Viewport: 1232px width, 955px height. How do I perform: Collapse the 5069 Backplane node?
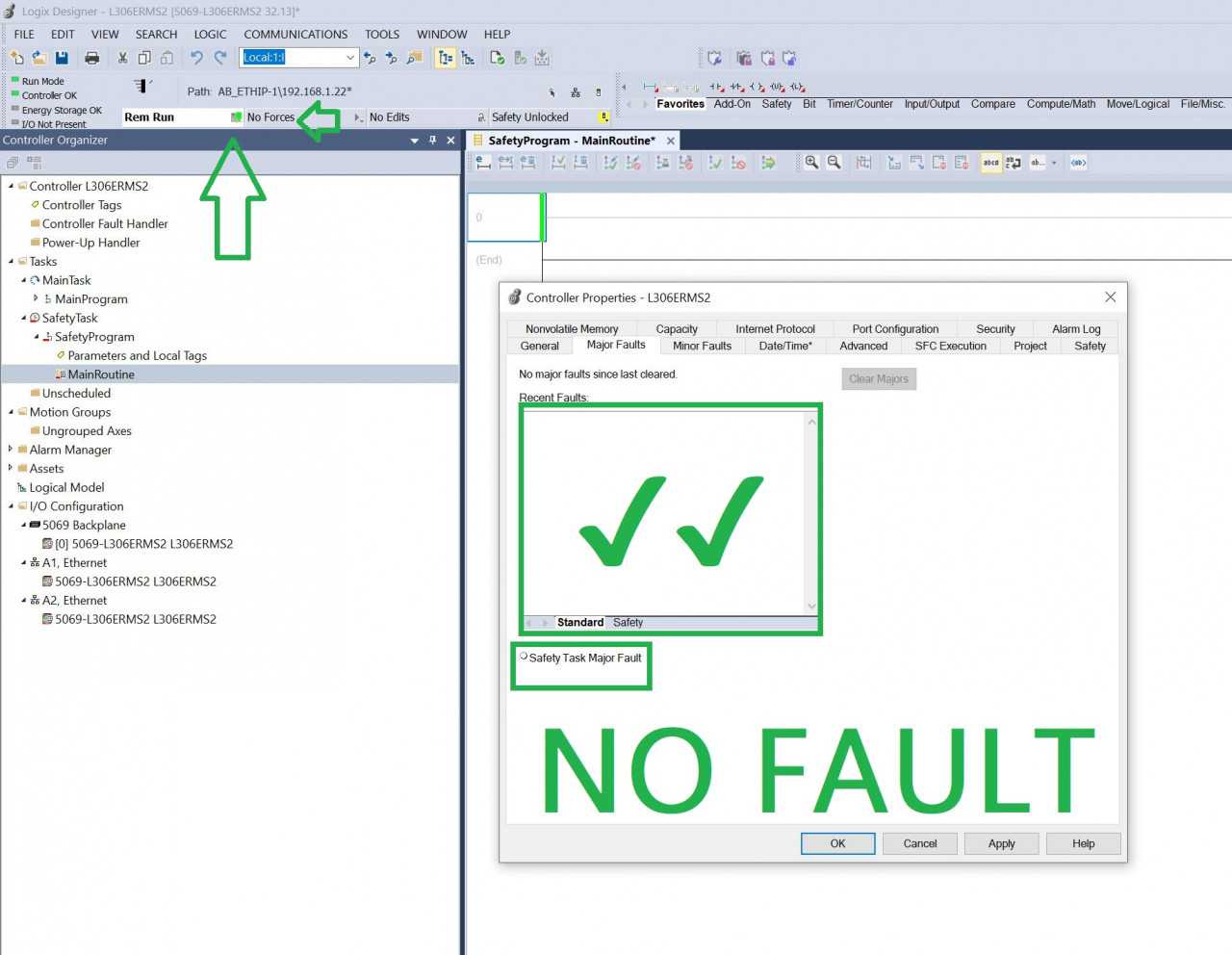tap(23, 525)
